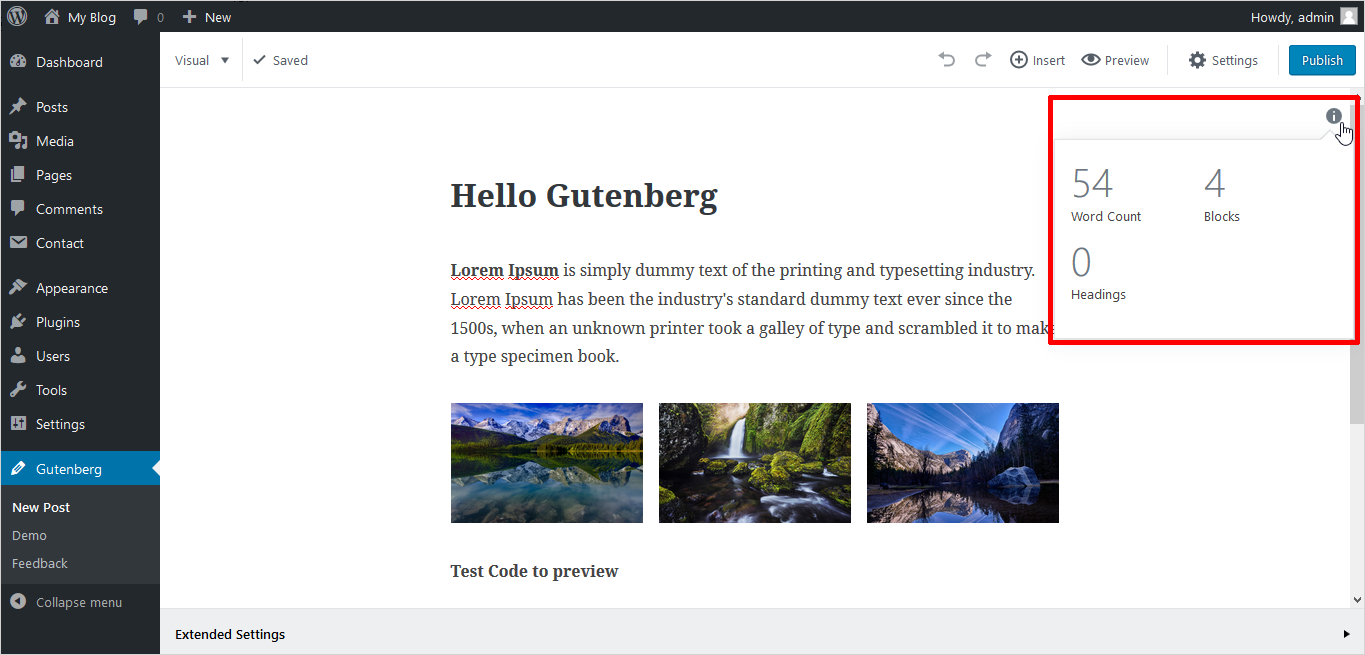Go to the Dashboard menu item
This screenshot has width=1365, height=655.
pyautogui.click(x=68, y=62)
